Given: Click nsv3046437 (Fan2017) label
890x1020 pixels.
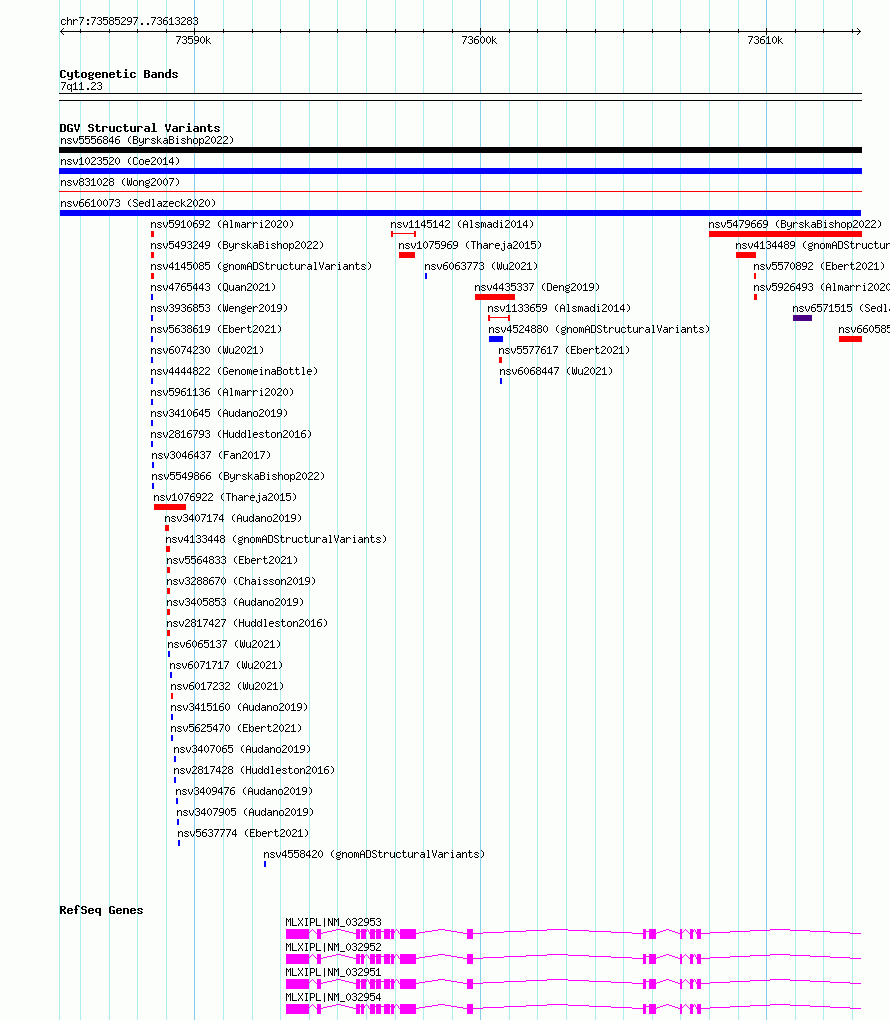Looking at the screenshot, I should click(211, 455).
